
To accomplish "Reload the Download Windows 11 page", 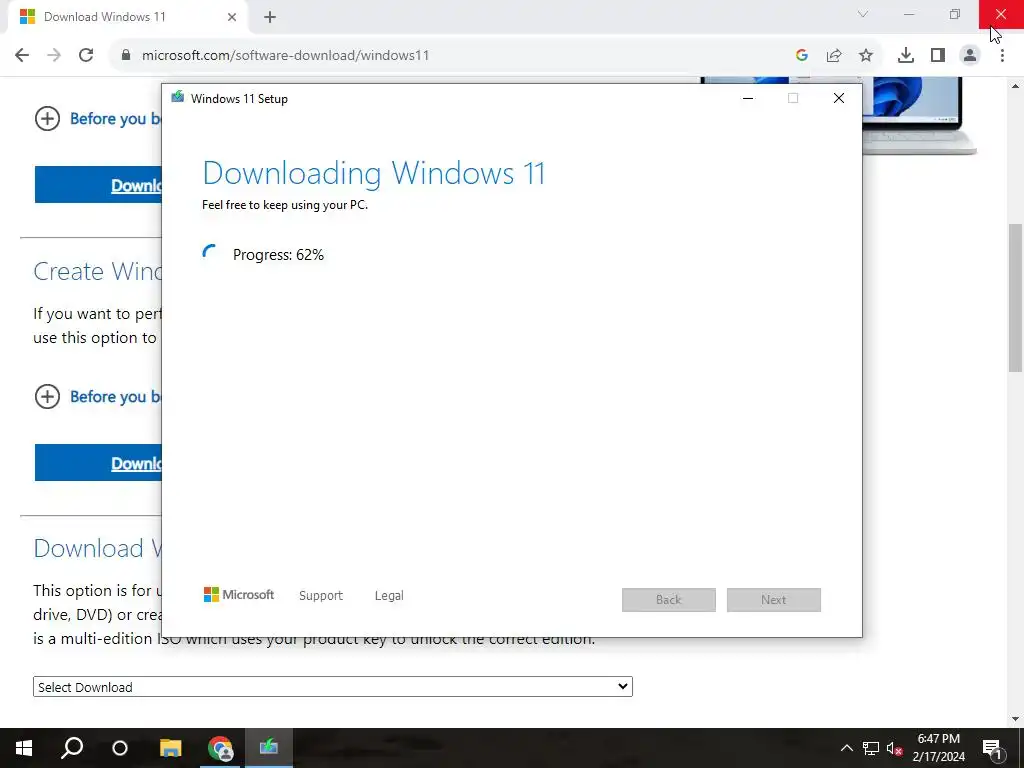I will [86, 56].
